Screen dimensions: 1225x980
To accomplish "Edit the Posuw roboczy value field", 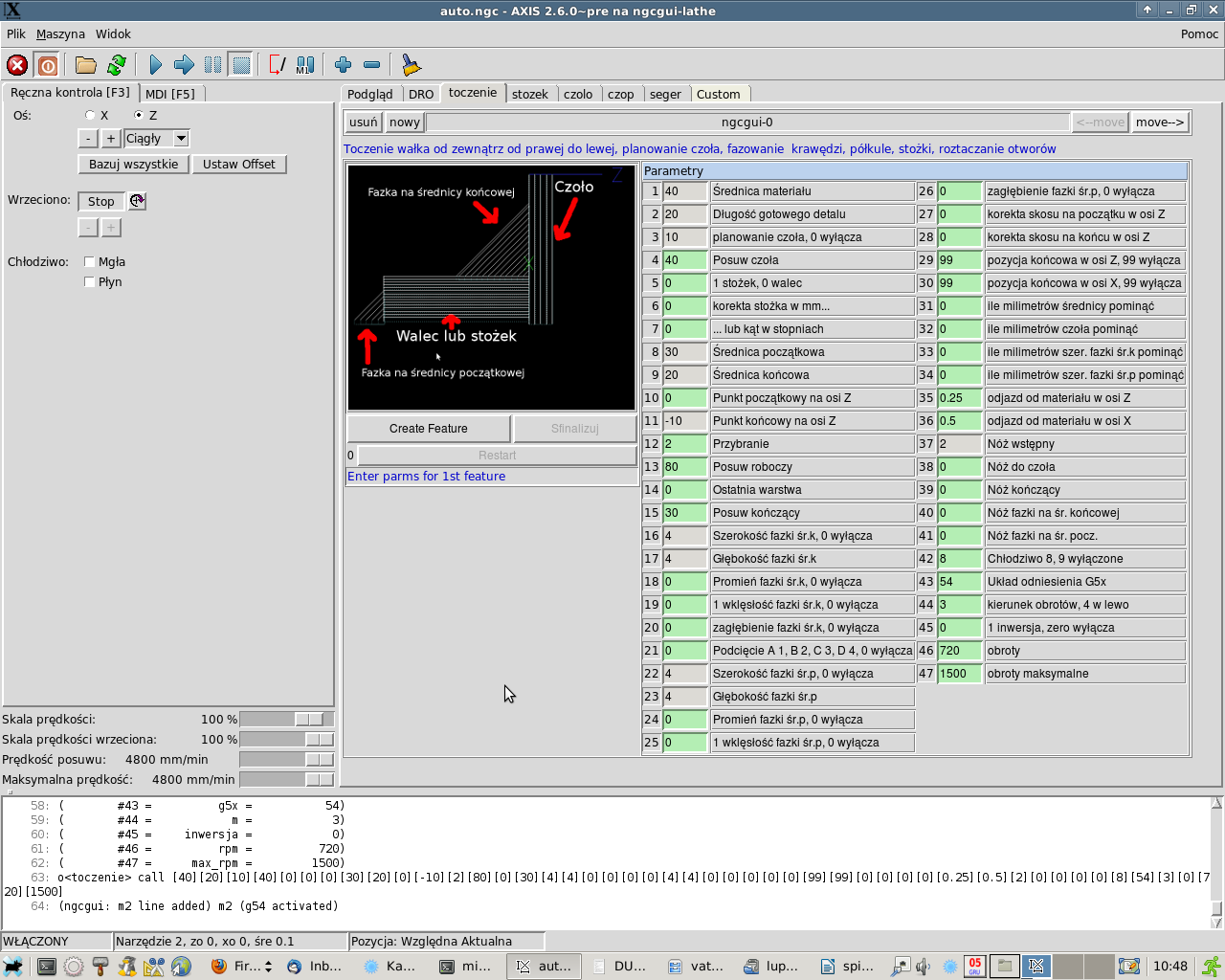I will point(685,467).
